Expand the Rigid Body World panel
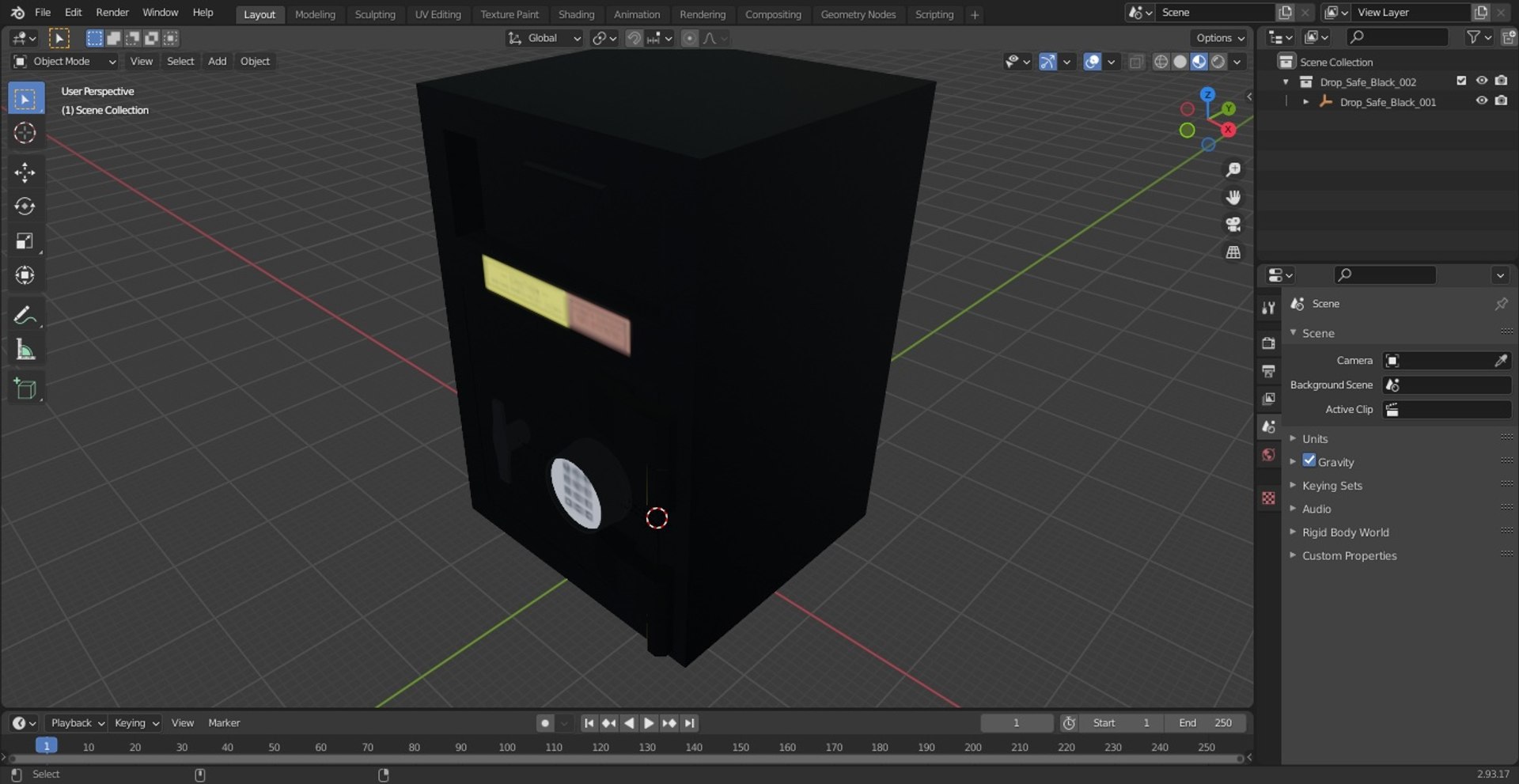This screenshot has width=1519, height=784. [x=1345, y=532]
